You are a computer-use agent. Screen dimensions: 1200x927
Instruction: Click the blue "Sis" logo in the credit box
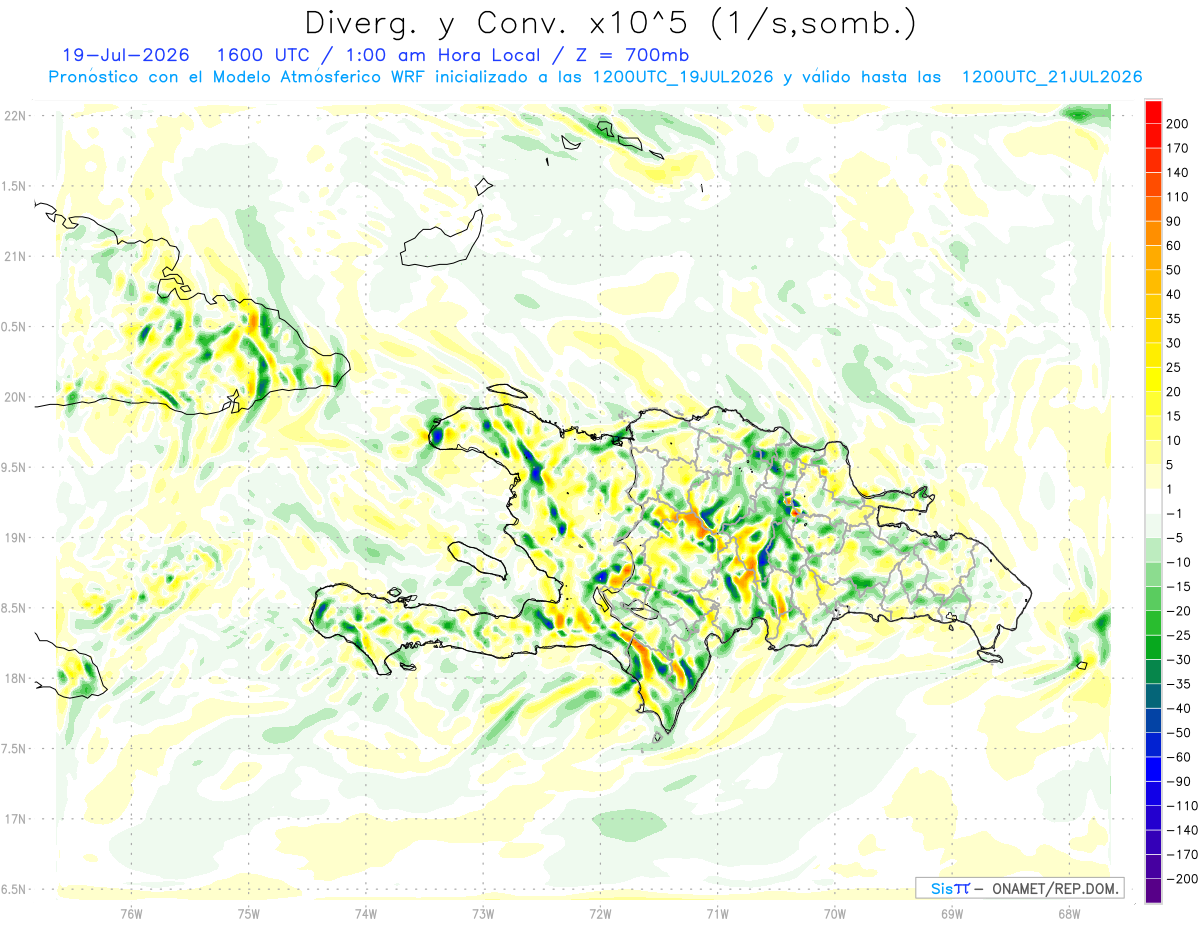(940, 888)
